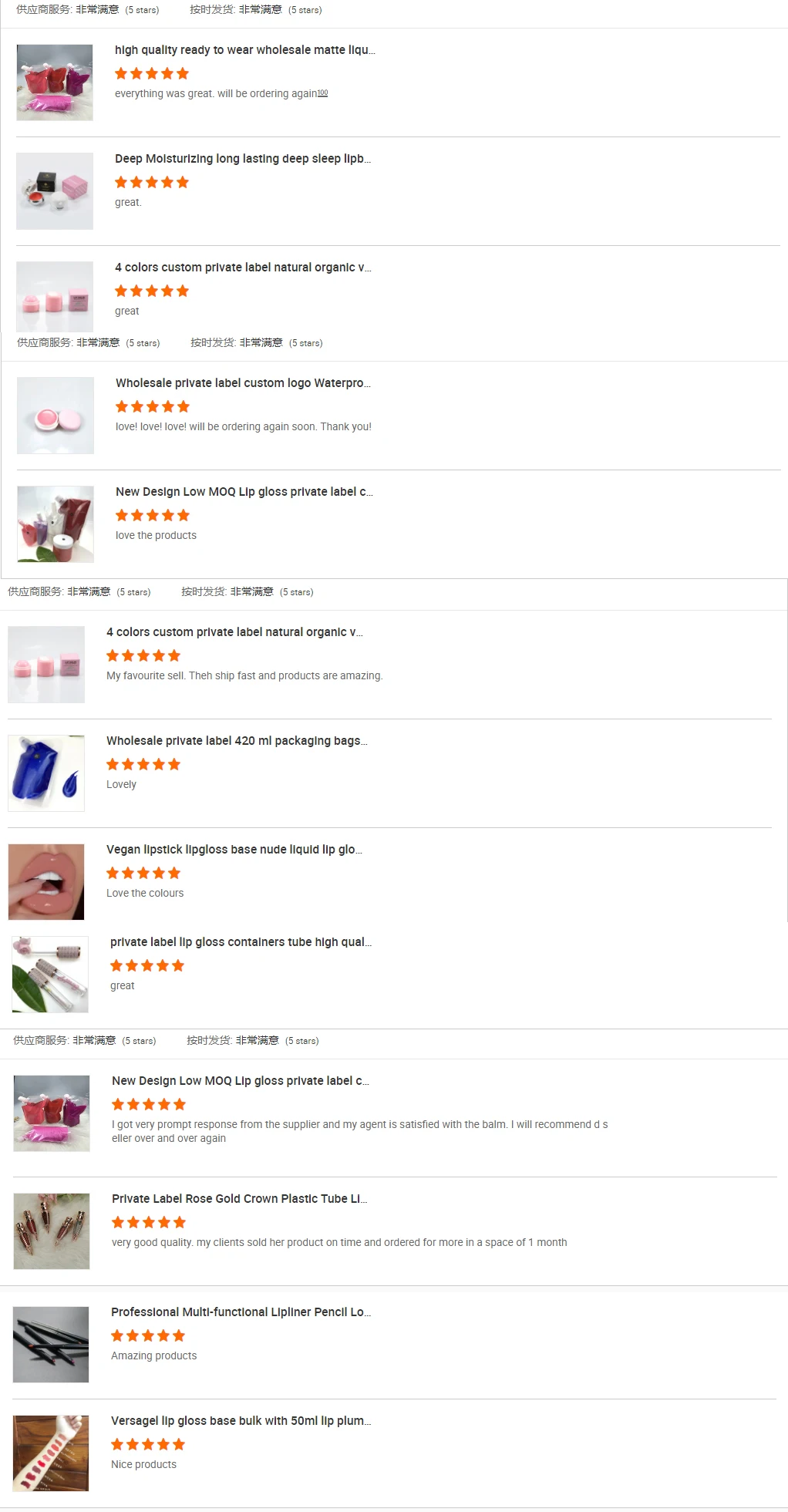Click the lipliner pencil product image
Viewport: 788px width, 1512px height.
(51, 1345)
